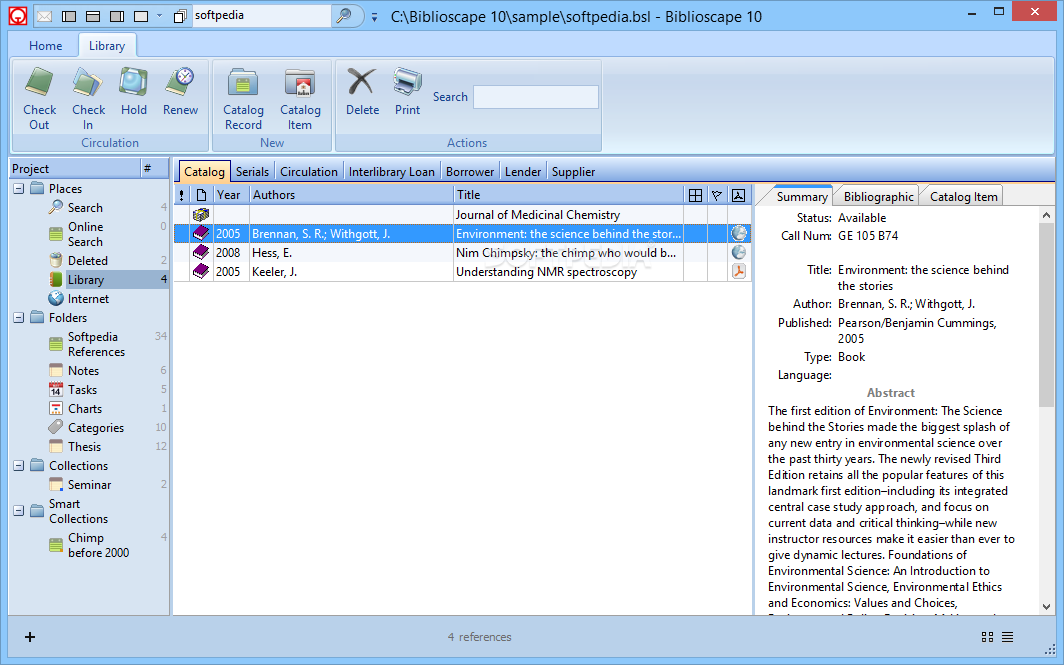Click the magnifier search button in title bar
This screenshot has height=665, width=1064.
tap(344, 15)
